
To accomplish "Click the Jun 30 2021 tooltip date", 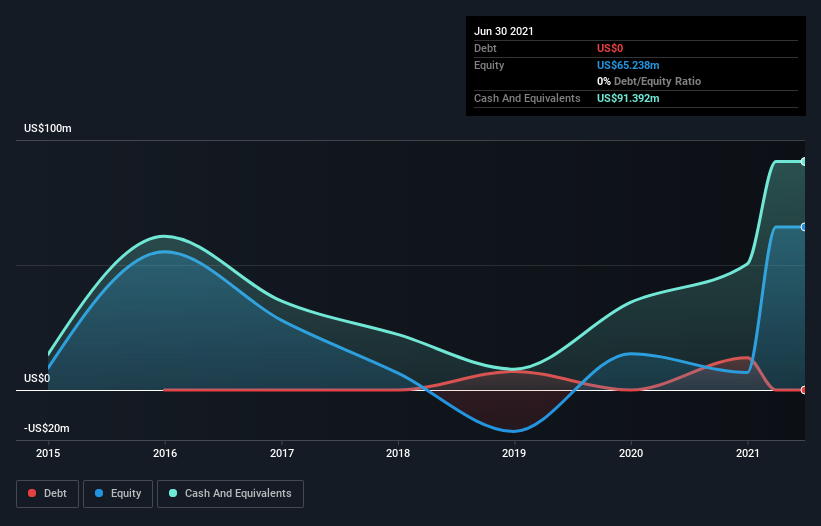I will (x=504, y=31).
